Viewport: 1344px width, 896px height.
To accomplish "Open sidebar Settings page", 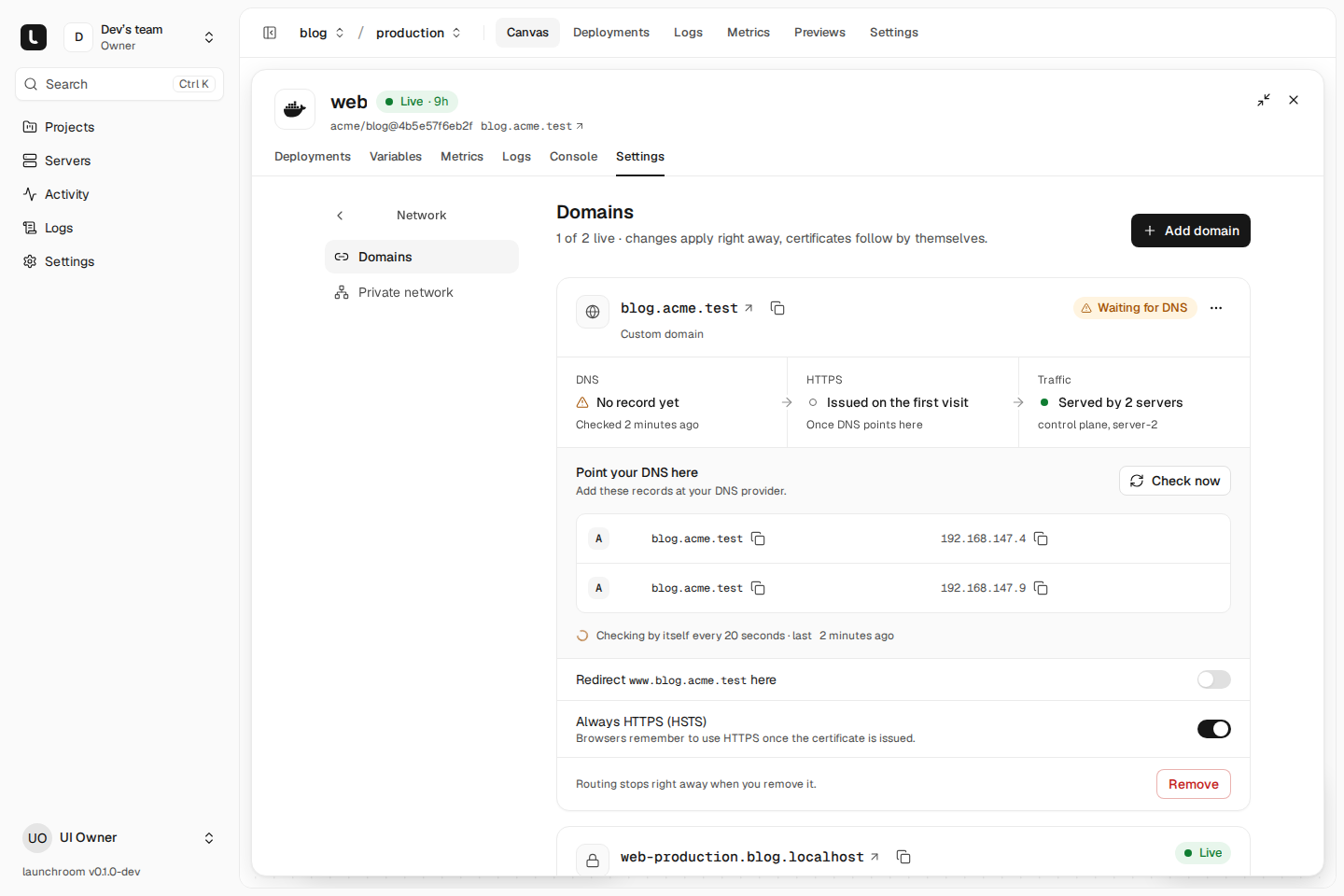I will (119, 261).
